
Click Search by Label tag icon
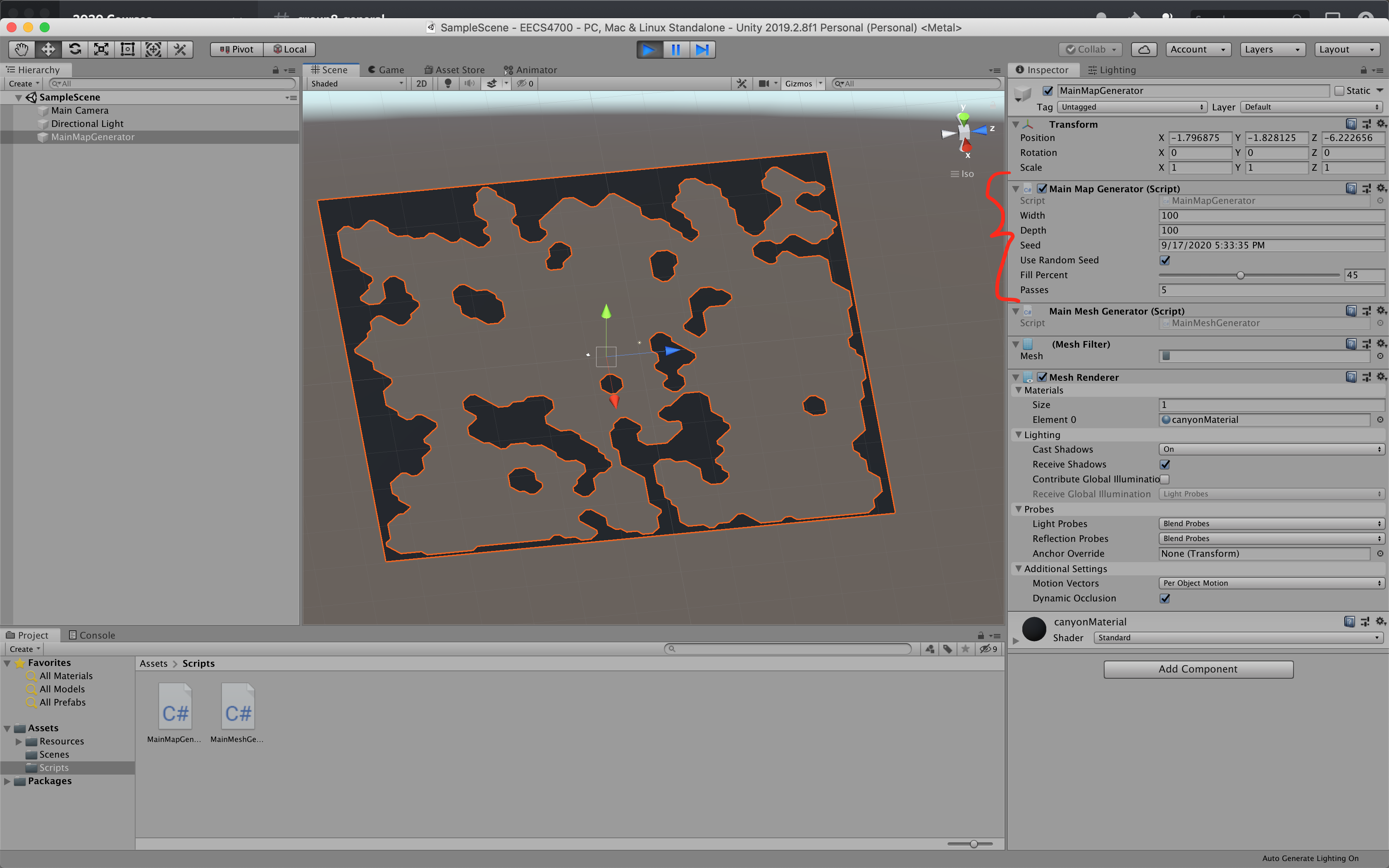947,649
